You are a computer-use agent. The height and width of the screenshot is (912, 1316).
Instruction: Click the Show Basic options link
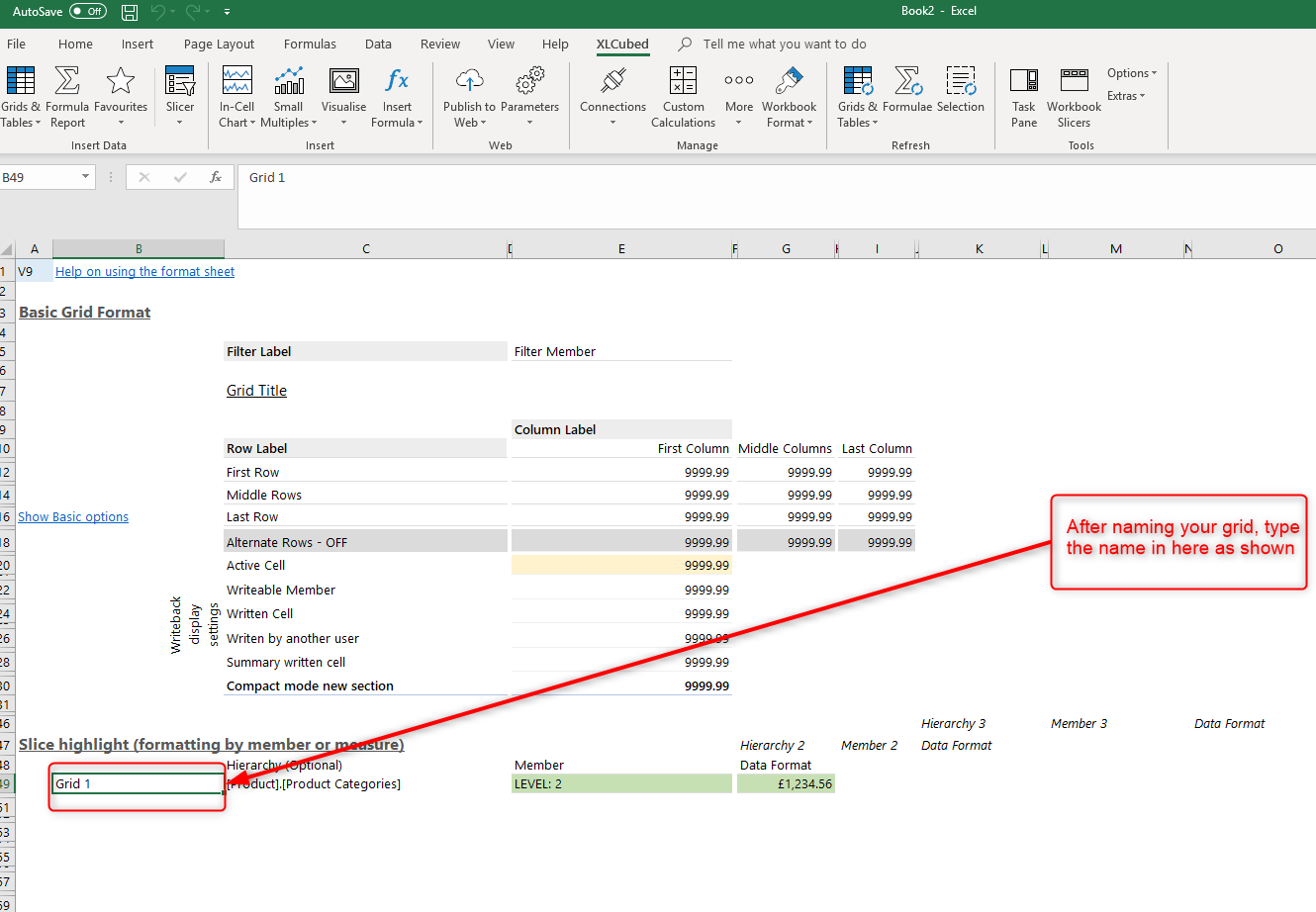[73, 517]
